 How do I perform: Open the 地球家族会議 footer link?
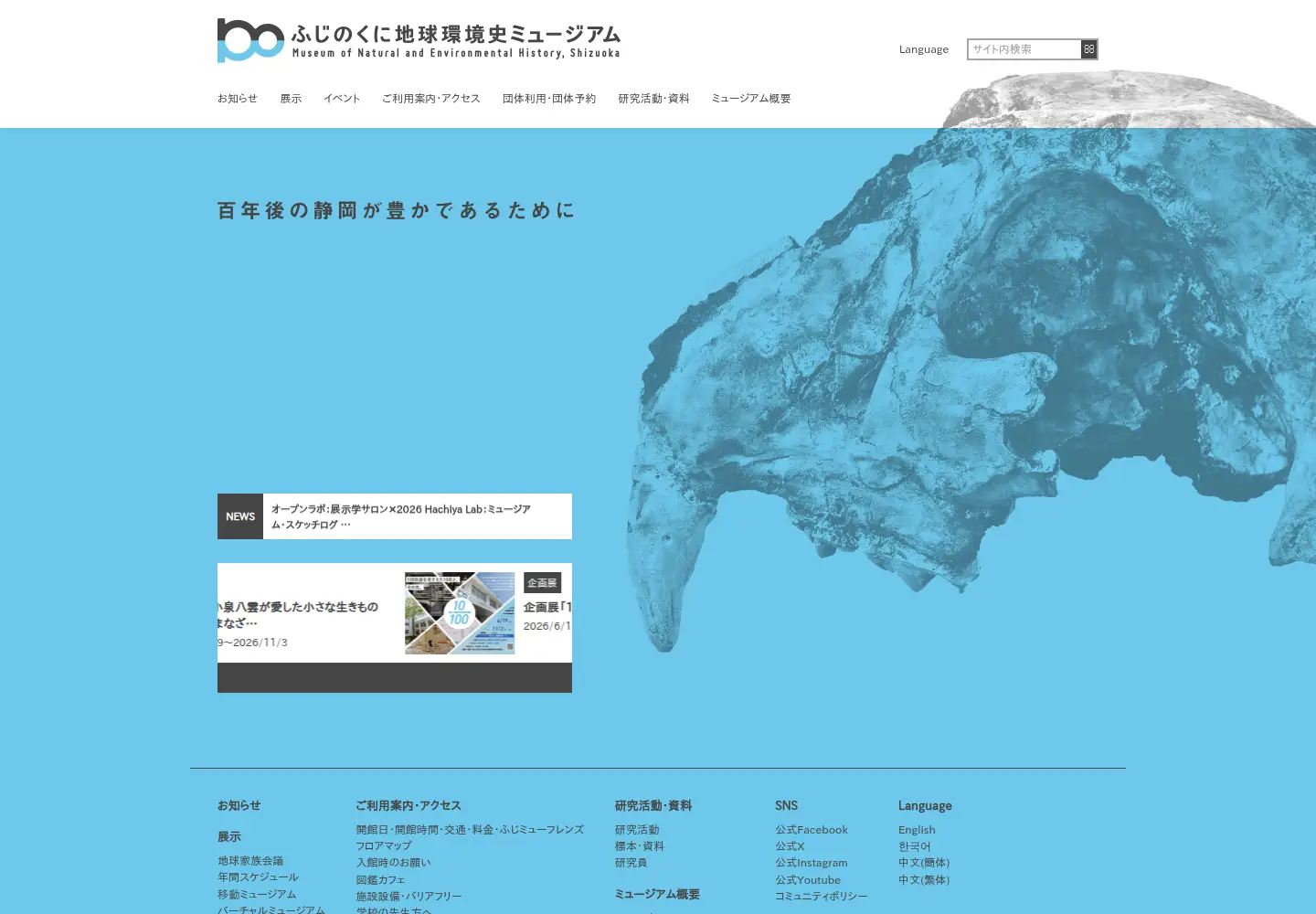pos(250,861)
